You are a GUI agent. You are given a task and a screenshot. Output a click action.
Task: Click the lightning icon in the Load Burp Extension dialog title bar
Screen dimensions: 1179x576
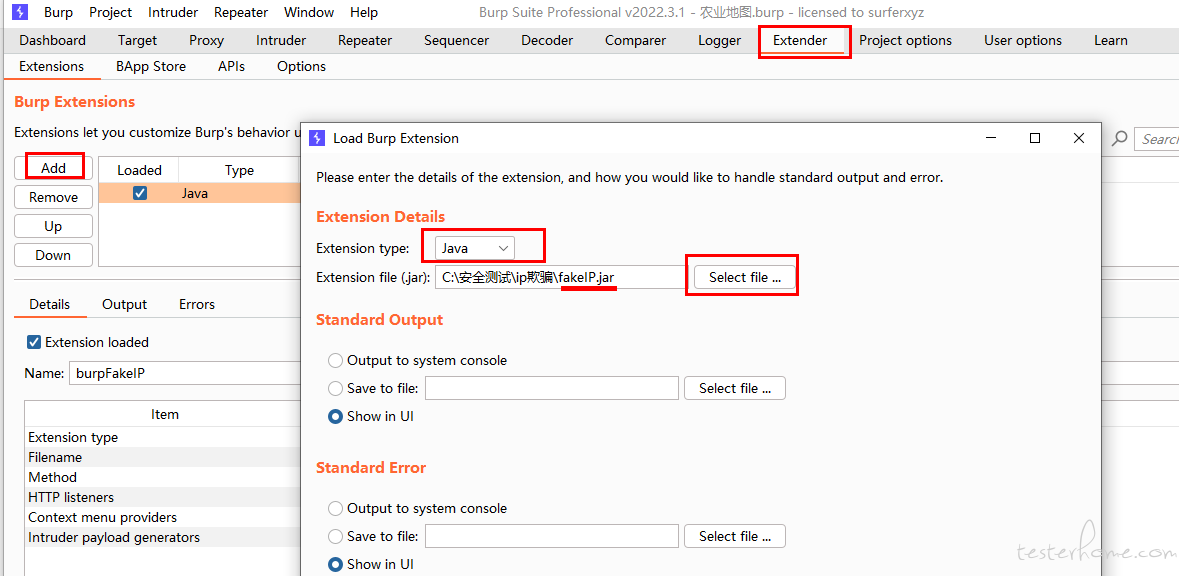[317, 138]
